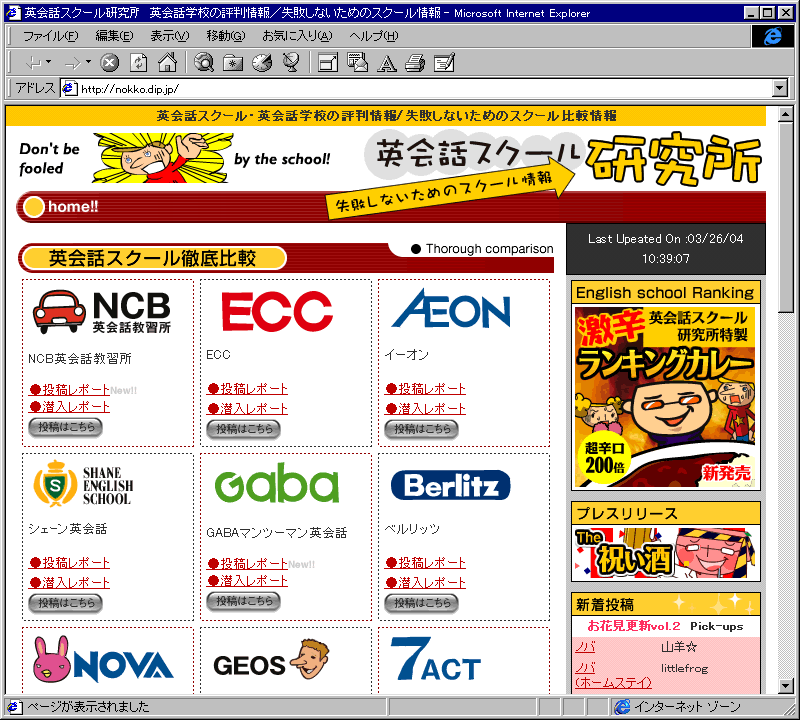Click the green Gaba logo
Image resolution: width=800 pixels, height=720 pixels.
[277, 482]
